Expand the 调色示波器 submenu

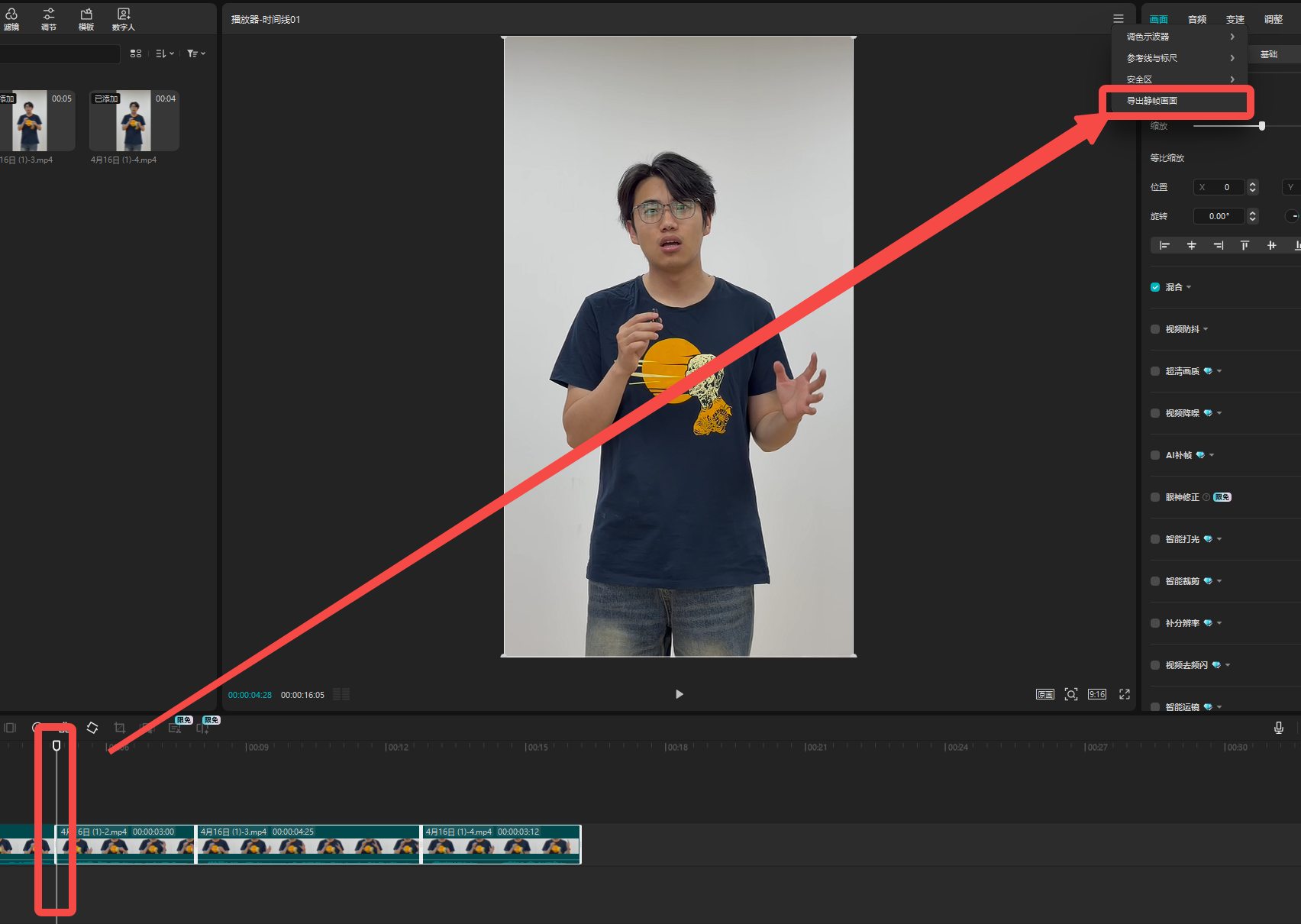1180,37
